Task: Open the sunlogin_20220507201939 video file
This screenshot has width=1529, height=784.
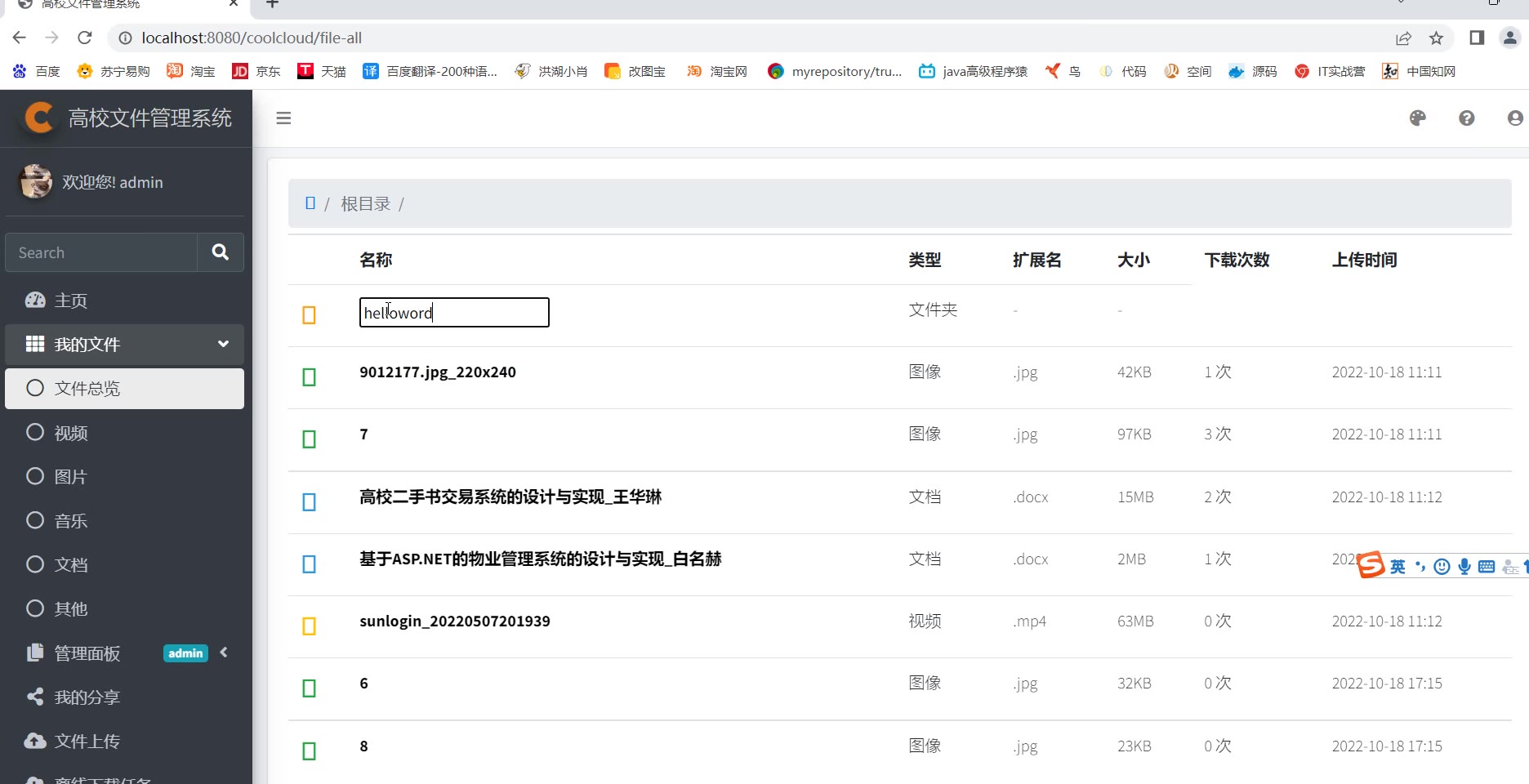Action: [x=454, y=621]
